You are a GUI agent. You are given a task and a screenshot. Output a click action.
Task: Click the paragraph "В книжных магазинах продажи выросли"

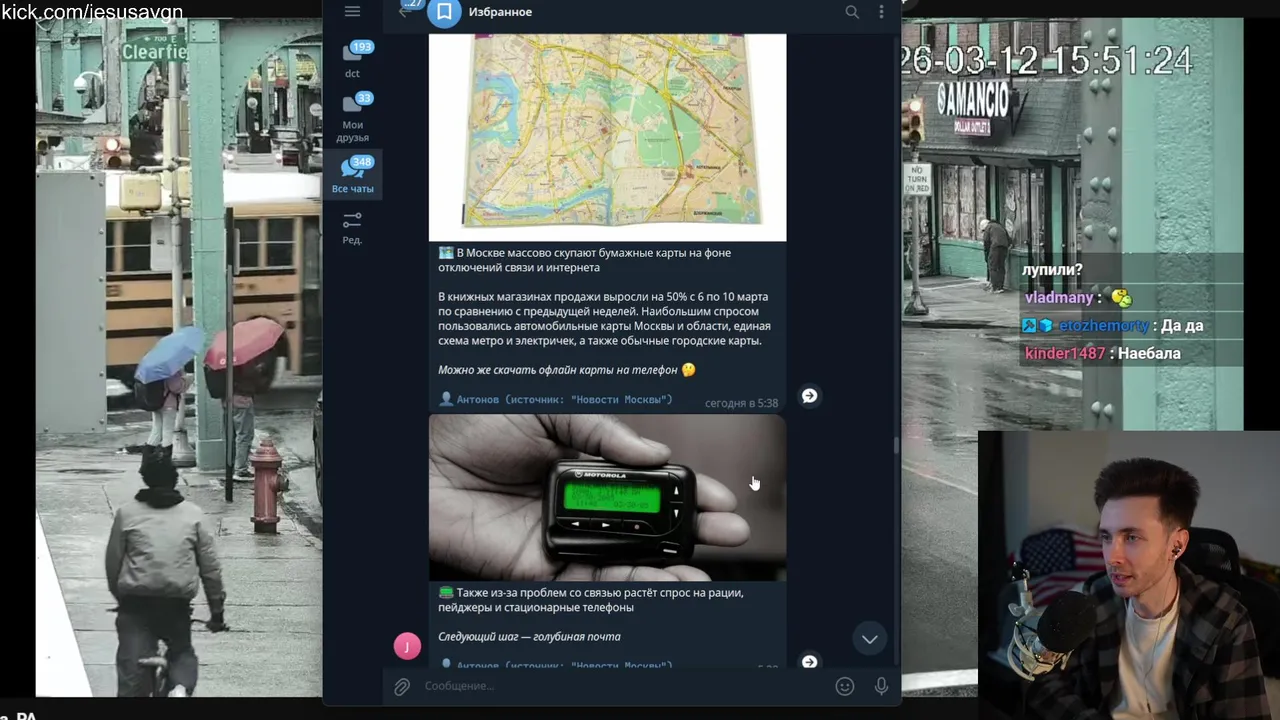point(604,319)
